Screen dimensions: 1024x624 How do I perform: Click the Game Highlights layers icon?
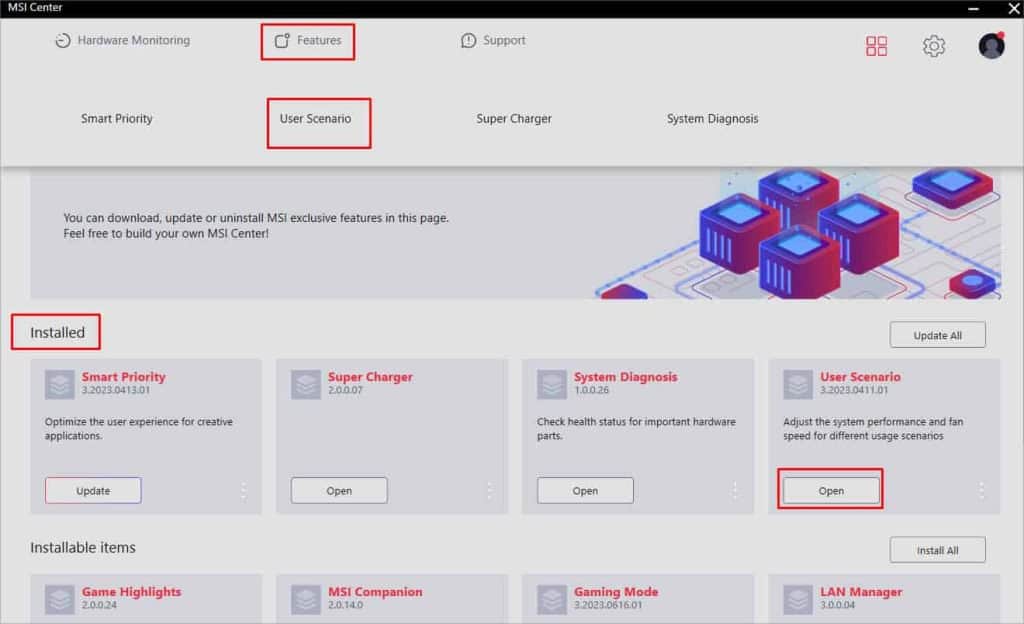coord(60,599)
